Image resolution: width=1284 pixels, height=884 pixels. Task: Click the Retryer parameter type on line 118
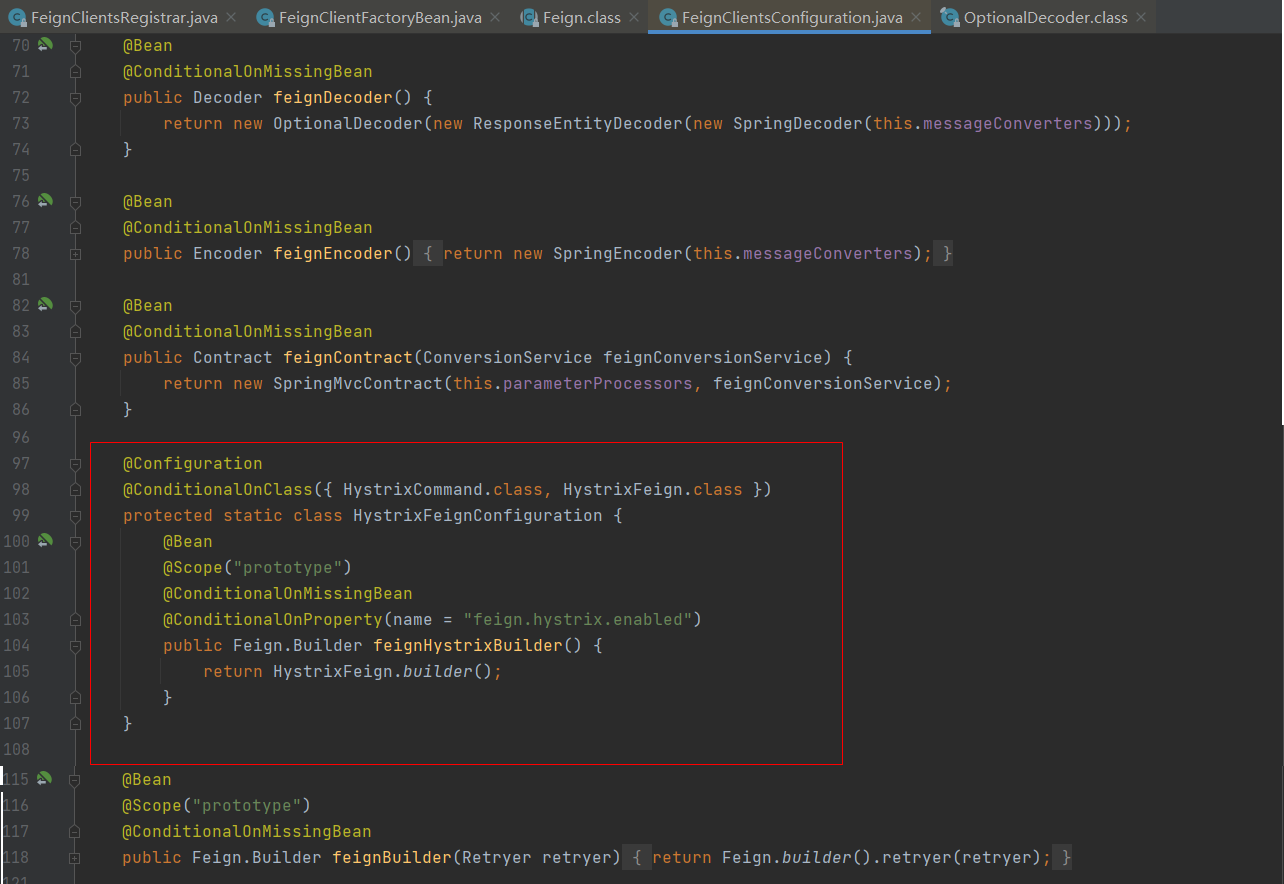coord(497,858)
